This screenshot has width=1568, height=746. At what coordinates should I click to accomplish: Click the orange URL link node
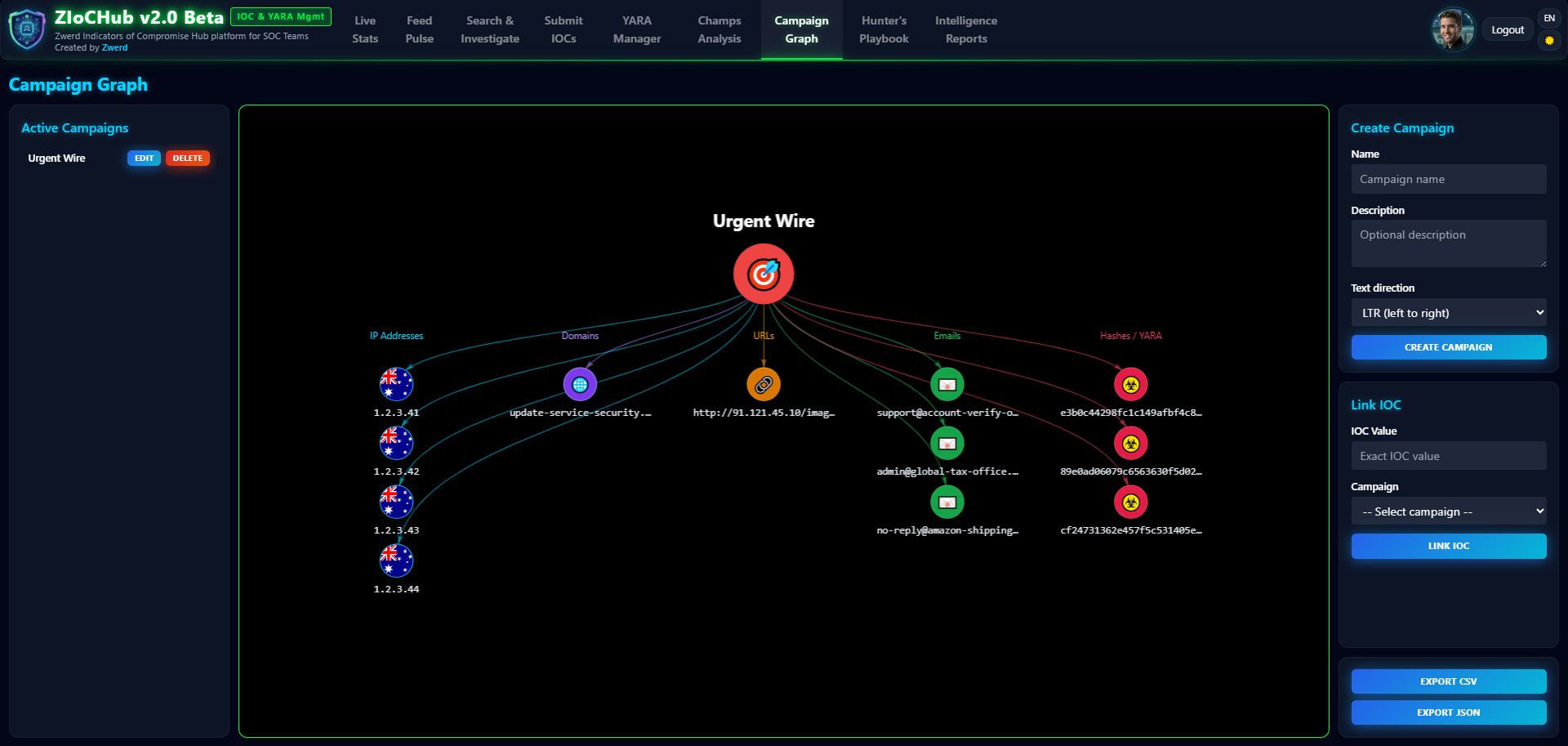click(x=764, y=384)
